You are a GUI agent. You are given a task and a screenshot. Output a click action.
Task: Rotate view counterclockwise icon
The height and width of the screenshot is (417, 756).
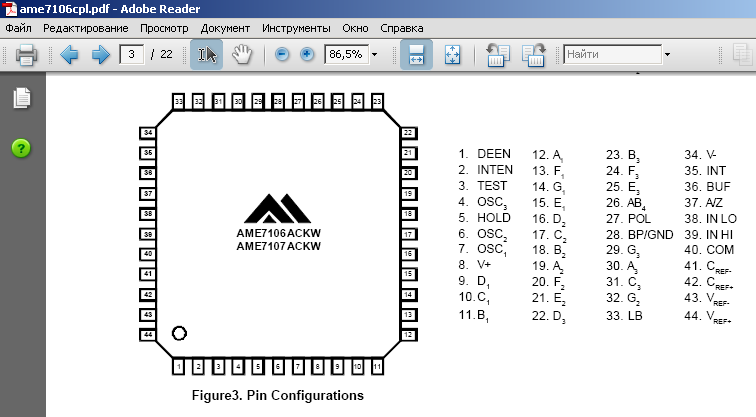[498, 54]
